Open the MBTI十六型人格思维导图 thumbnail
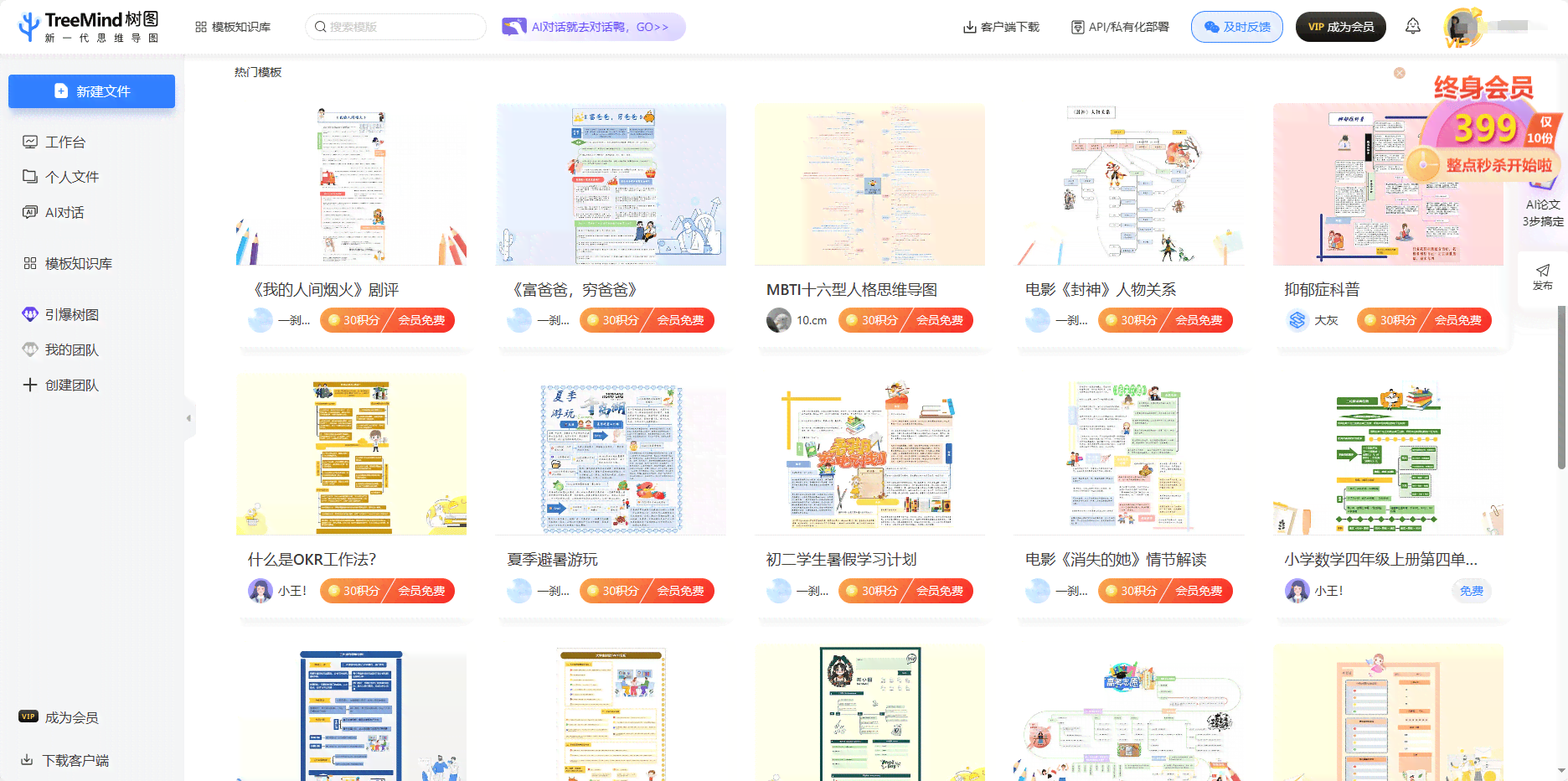Screen dimensions: 1568x781 [869, 184]
